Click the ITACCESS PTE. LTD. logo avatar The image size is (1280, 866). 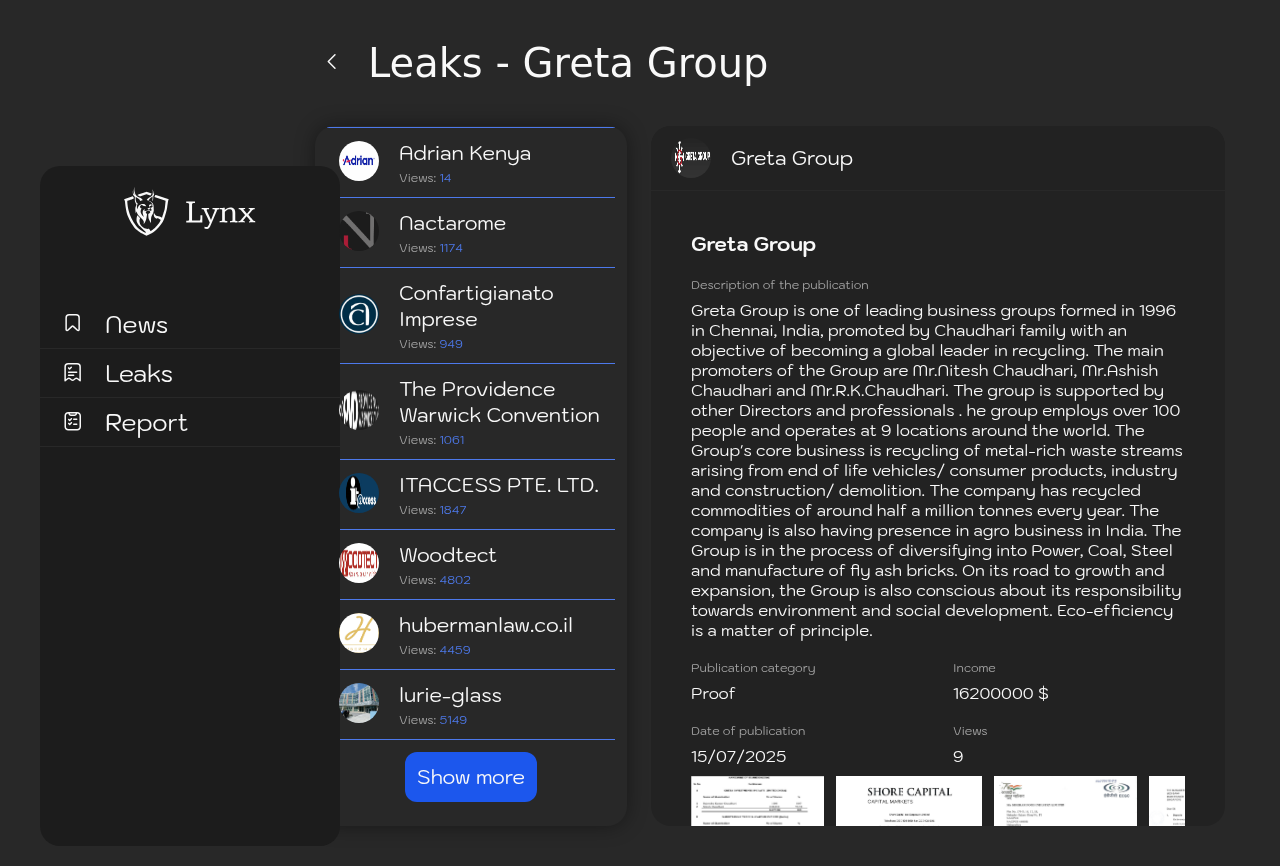[x=359, y=493]
